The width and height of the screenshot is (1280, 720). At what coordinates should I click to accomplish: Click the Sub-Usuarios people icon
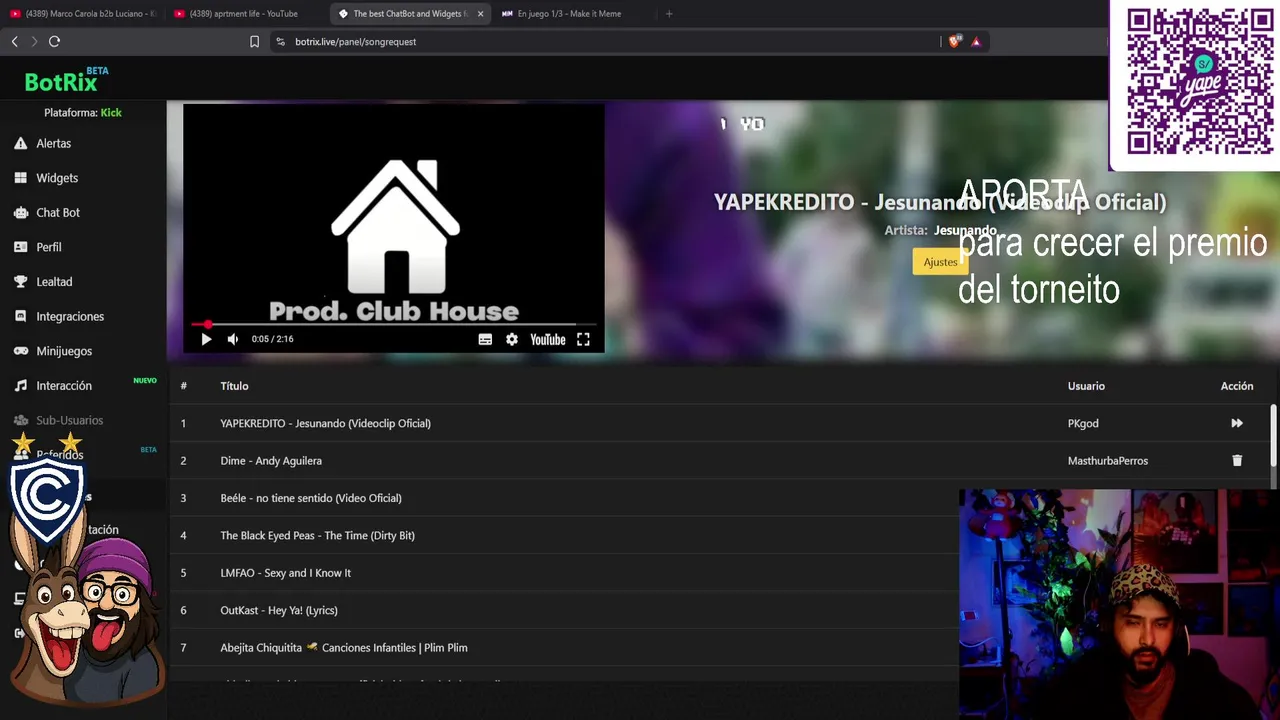[x=20, y=420]
